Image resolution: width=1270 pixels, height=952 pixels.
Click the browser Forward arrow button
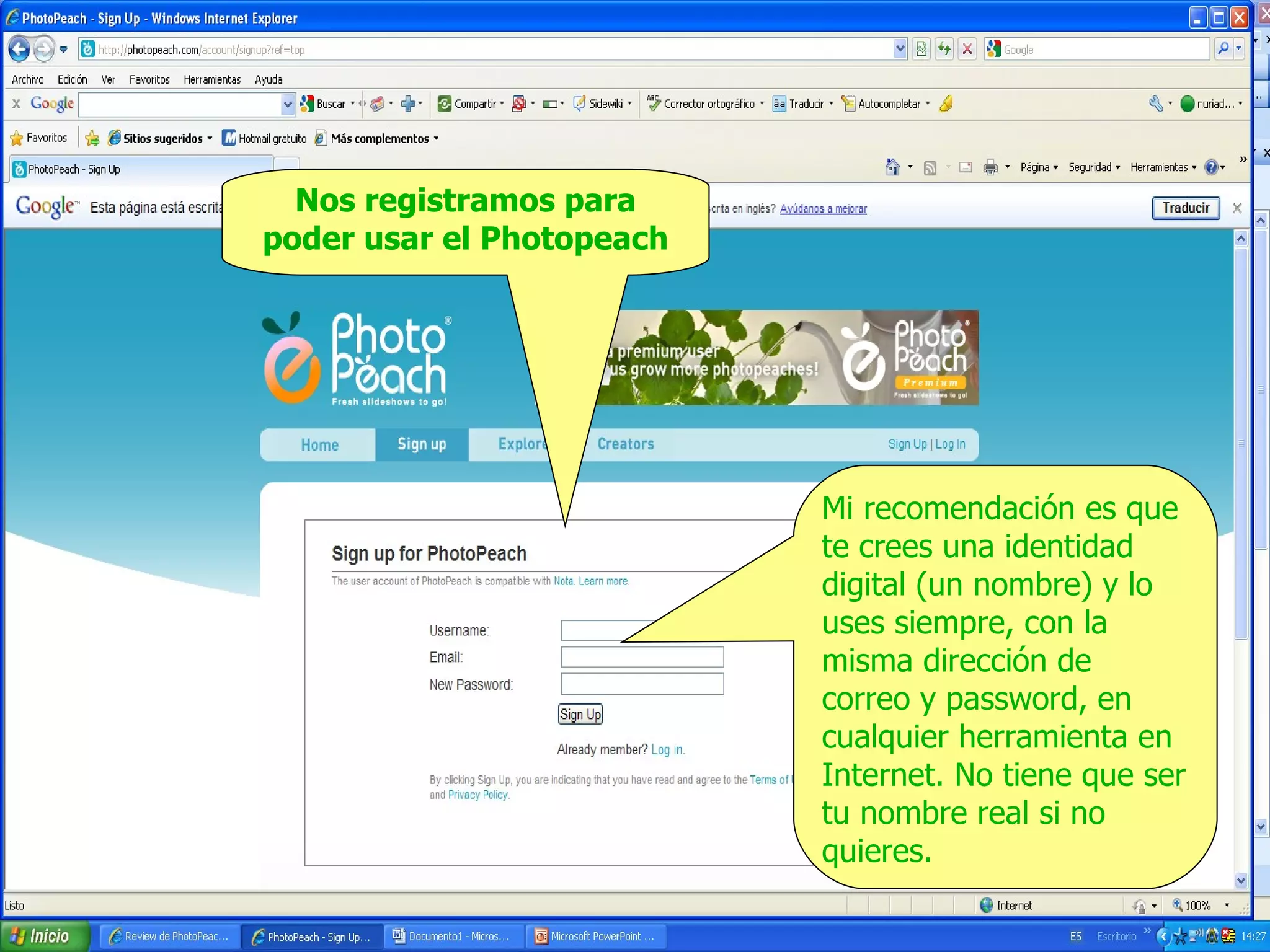coord(43,49)
